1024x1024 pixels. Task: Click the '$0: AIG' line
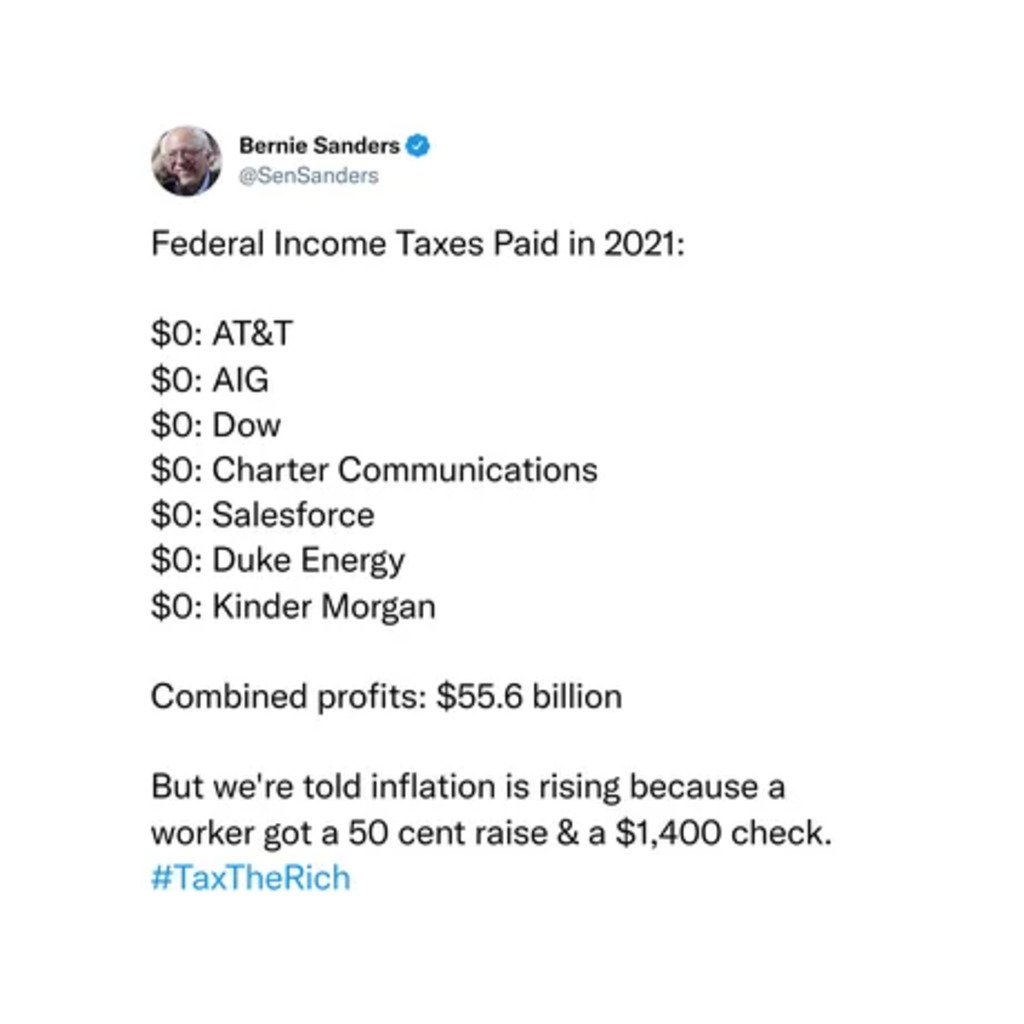(210, 379)
